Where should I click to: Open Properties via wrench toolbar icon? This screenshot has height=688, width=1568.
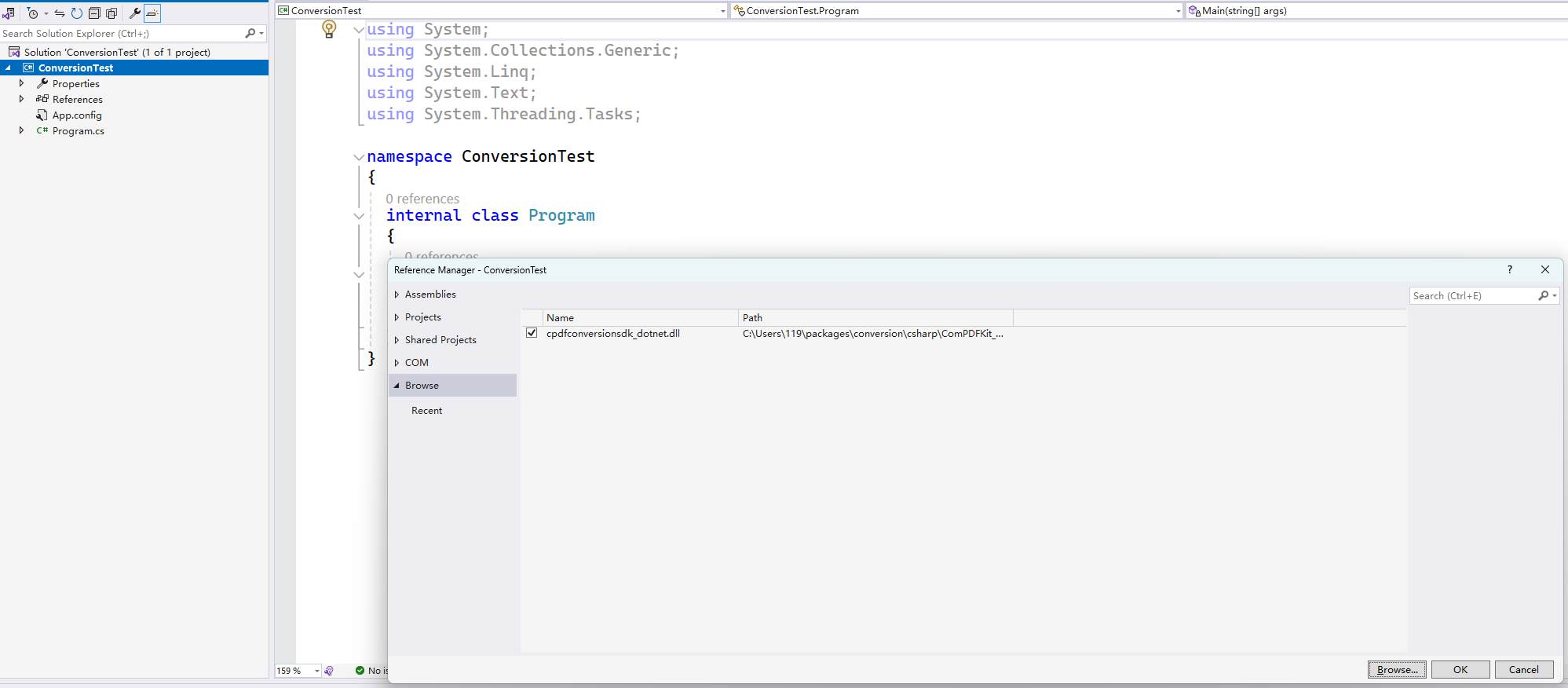[x=135, y=13]
